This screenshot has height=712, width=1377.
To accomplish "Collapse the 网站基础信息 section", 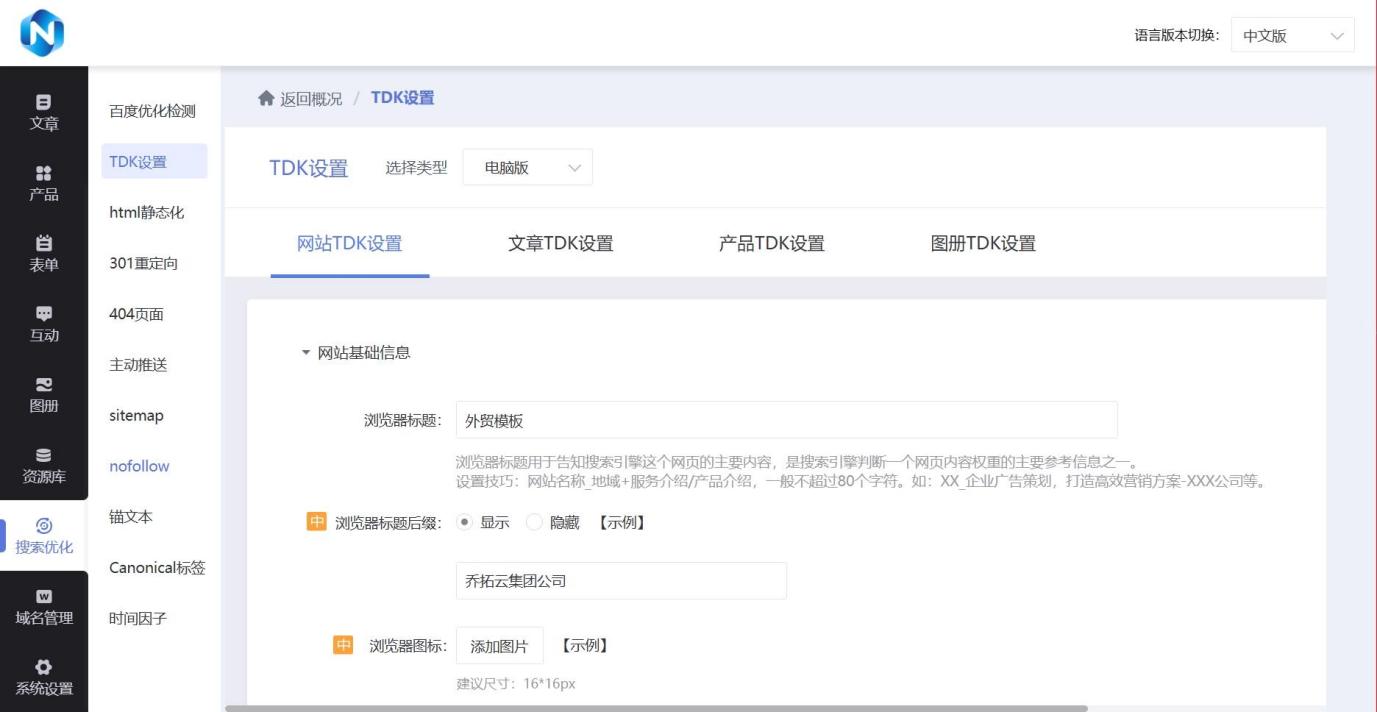I will tap(306, 353).
